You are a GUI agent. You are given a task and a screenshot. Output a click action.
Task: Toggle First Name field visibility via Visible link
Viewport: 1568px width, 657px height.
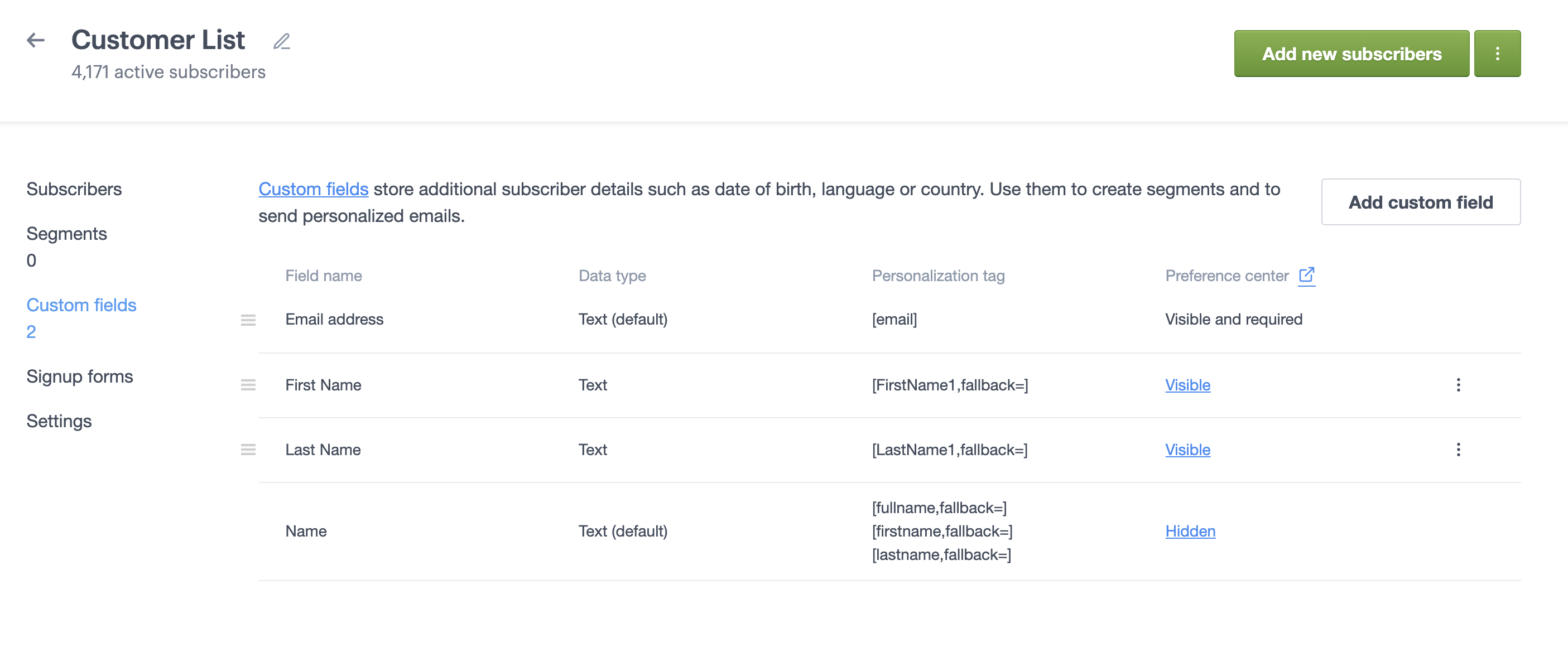coord(1187,384)
